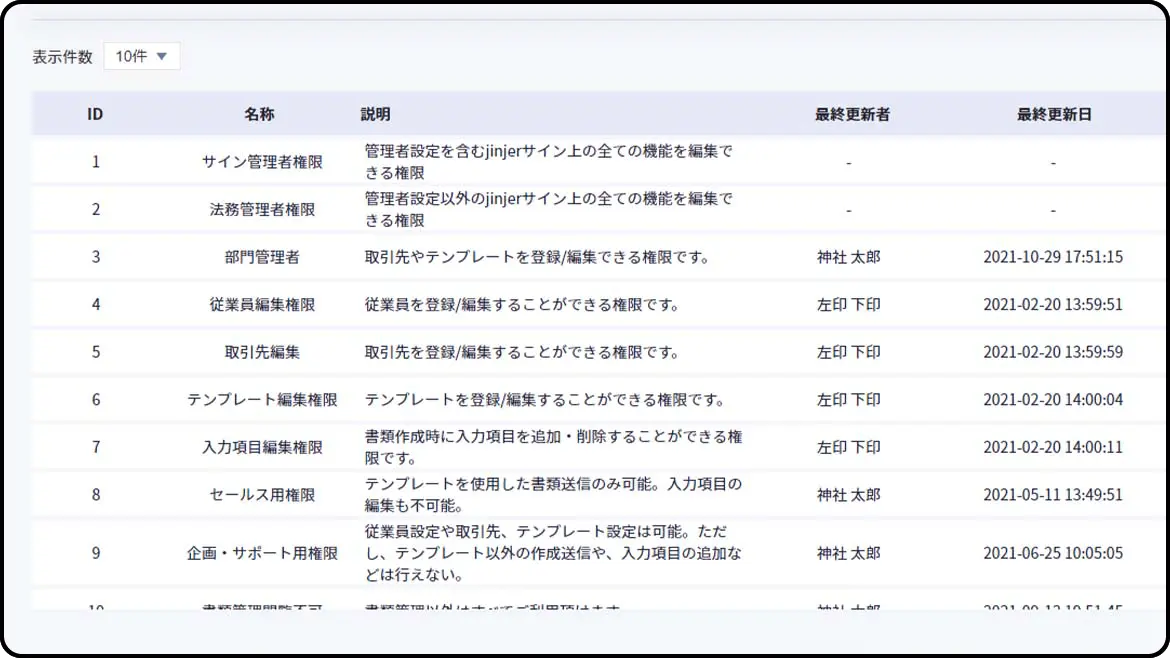Open the 企画・サポート用権限 entry
Image resolution: width=1170 pixels, height=658 pixels.
pyautogui.click(x=262, y=553)
